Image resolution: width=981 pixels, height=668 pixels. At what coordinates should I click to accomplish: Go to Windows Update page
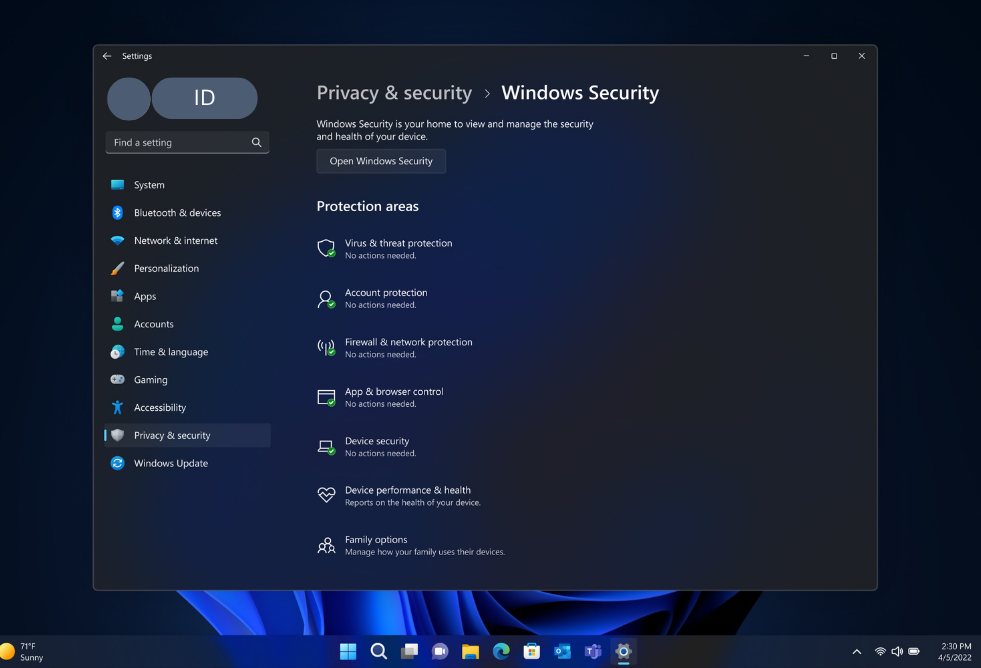point(187,463)
